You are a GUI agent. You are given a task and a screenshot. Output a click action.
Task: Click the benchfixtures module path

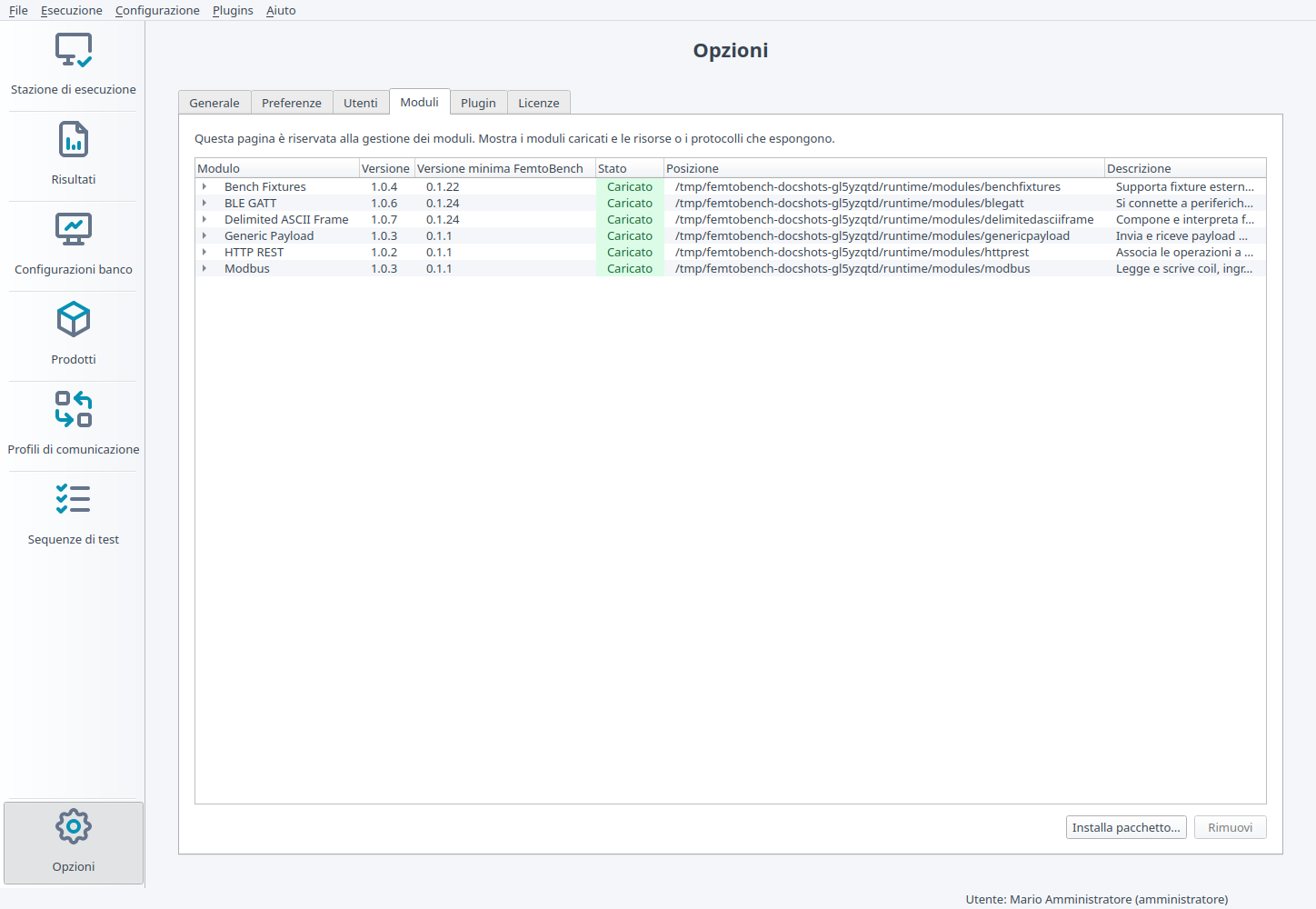click(868, 186)
